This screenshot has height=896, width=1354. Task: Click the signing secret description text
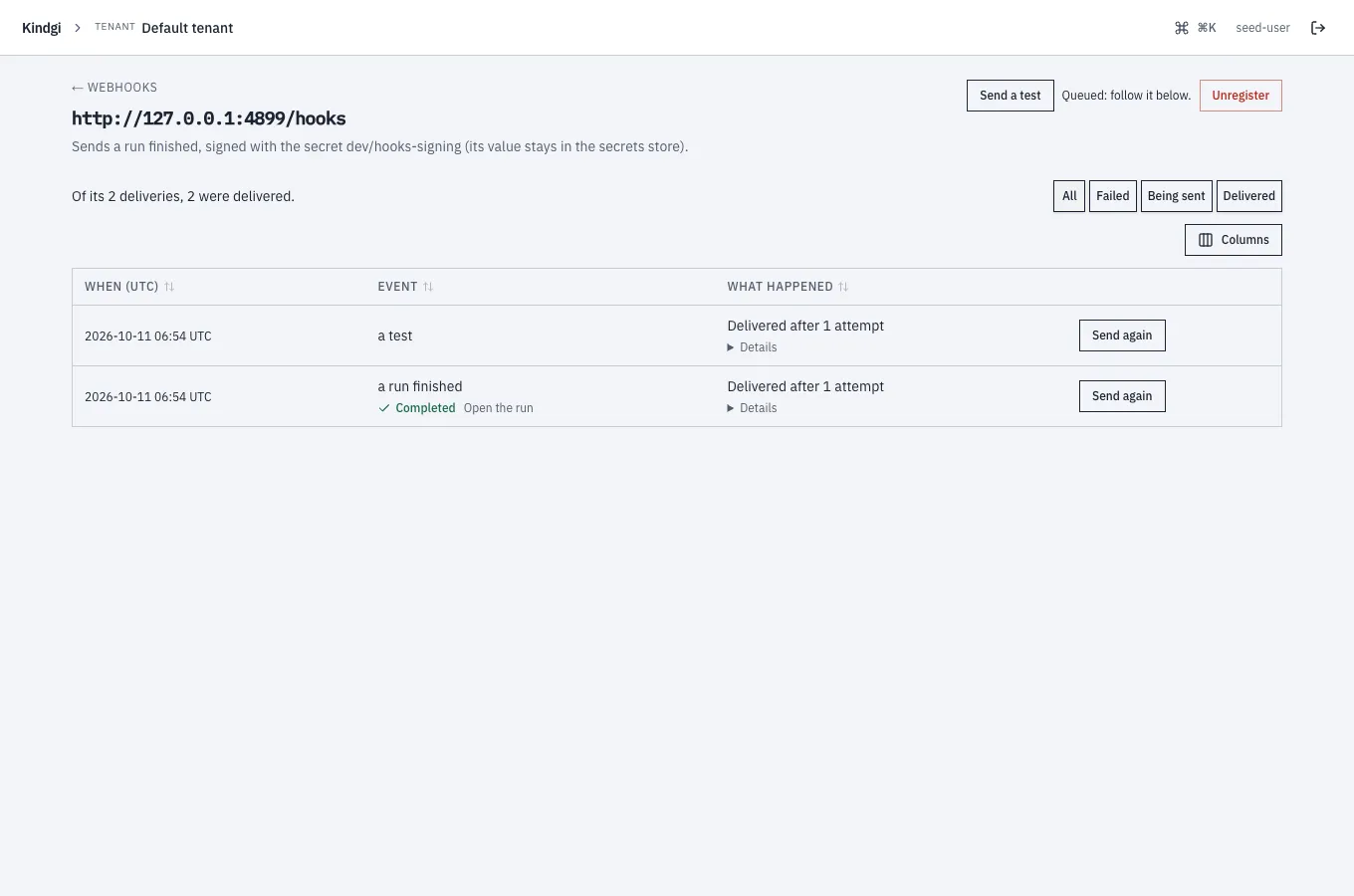pos(379,146)
